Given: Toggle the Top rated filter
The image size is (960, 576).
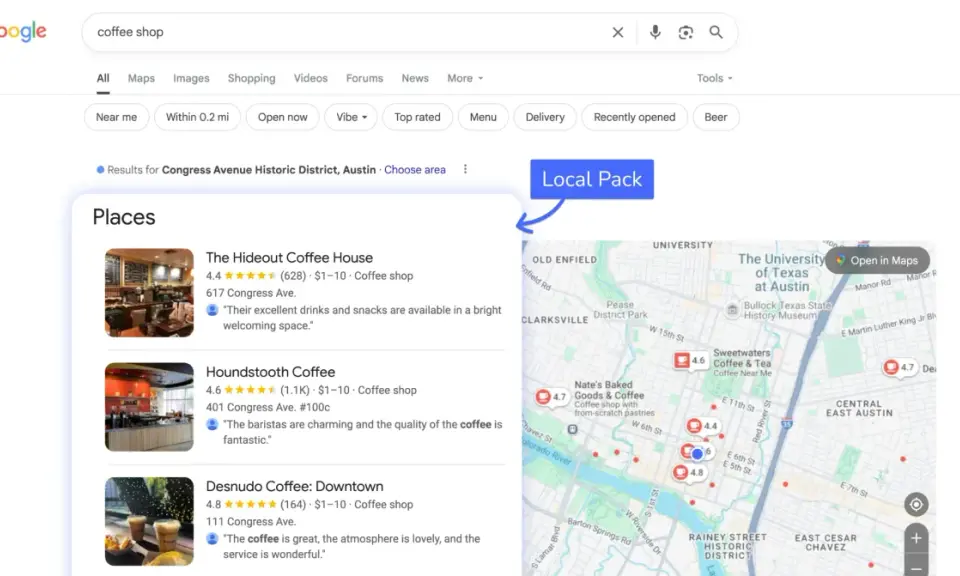Looking at the screenshot, I should (417, 117).
